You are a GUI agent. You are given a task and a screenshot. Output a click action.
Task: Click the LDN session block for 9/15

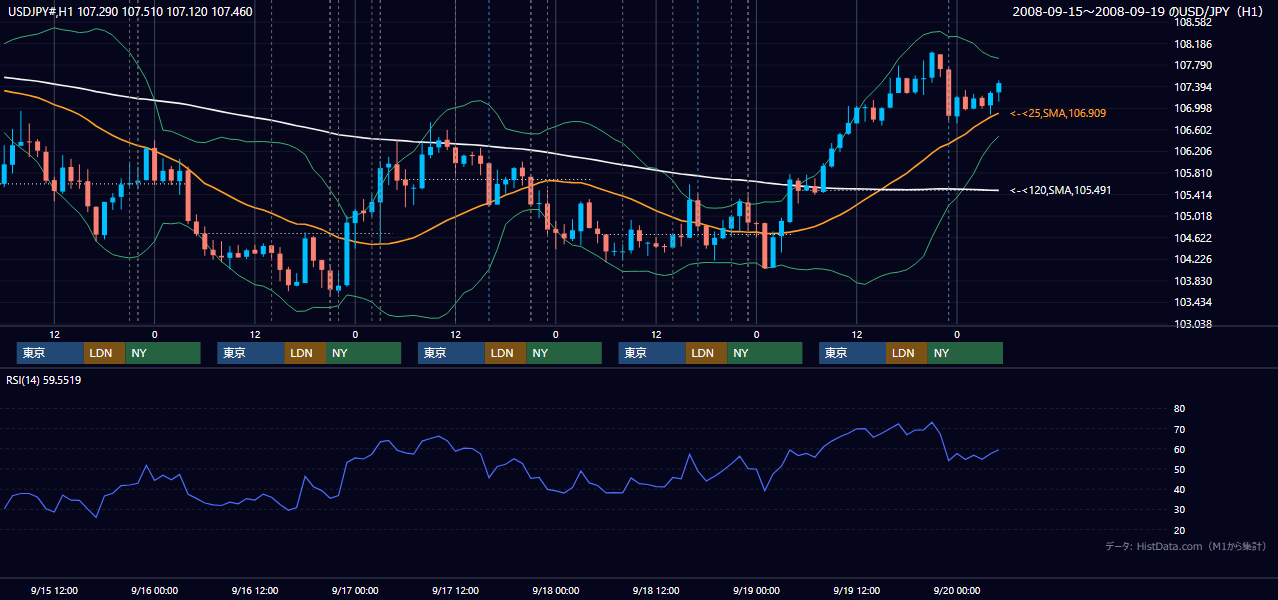104,353
